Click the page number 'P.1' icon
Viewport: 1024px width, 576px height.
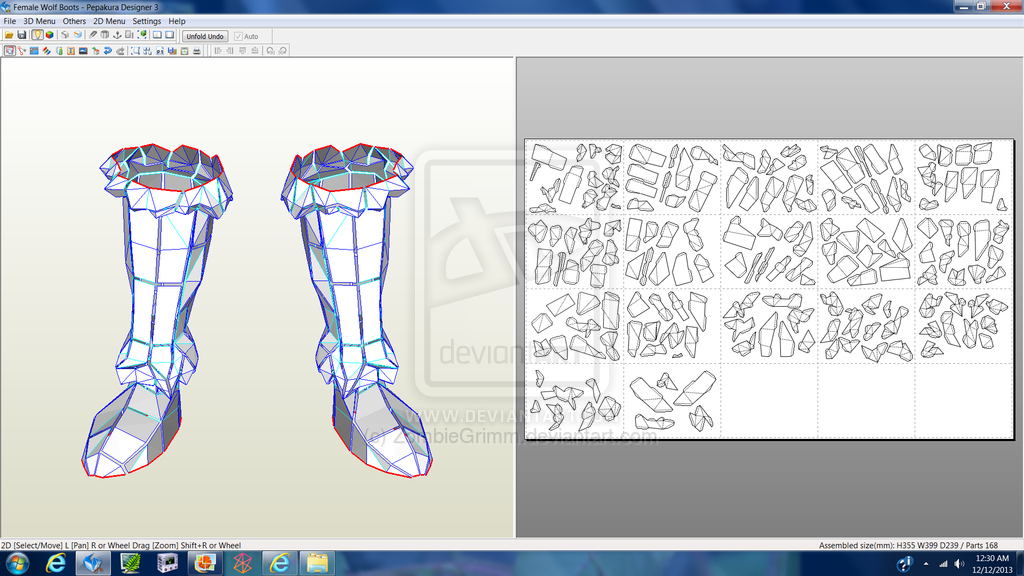click(160, 51)
